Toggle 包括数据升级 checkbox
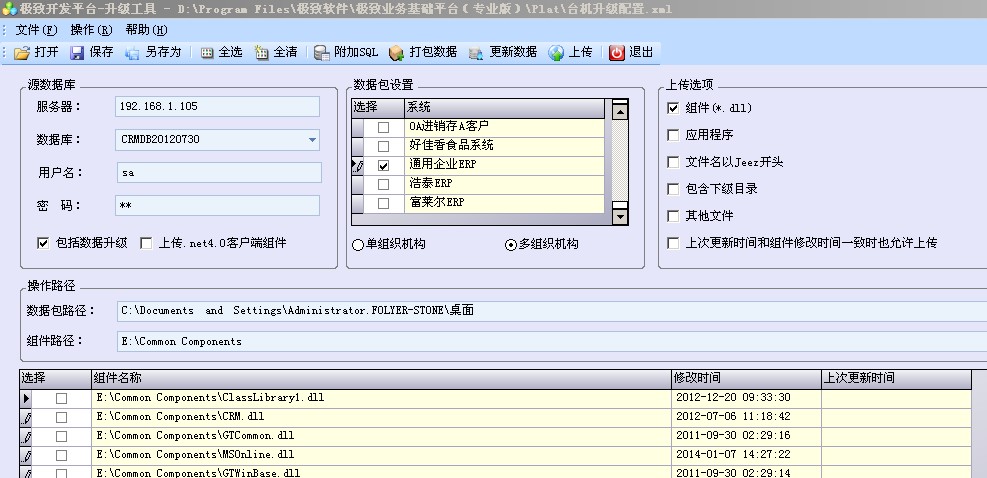This screenshot has width=987, height=478. 43,243
